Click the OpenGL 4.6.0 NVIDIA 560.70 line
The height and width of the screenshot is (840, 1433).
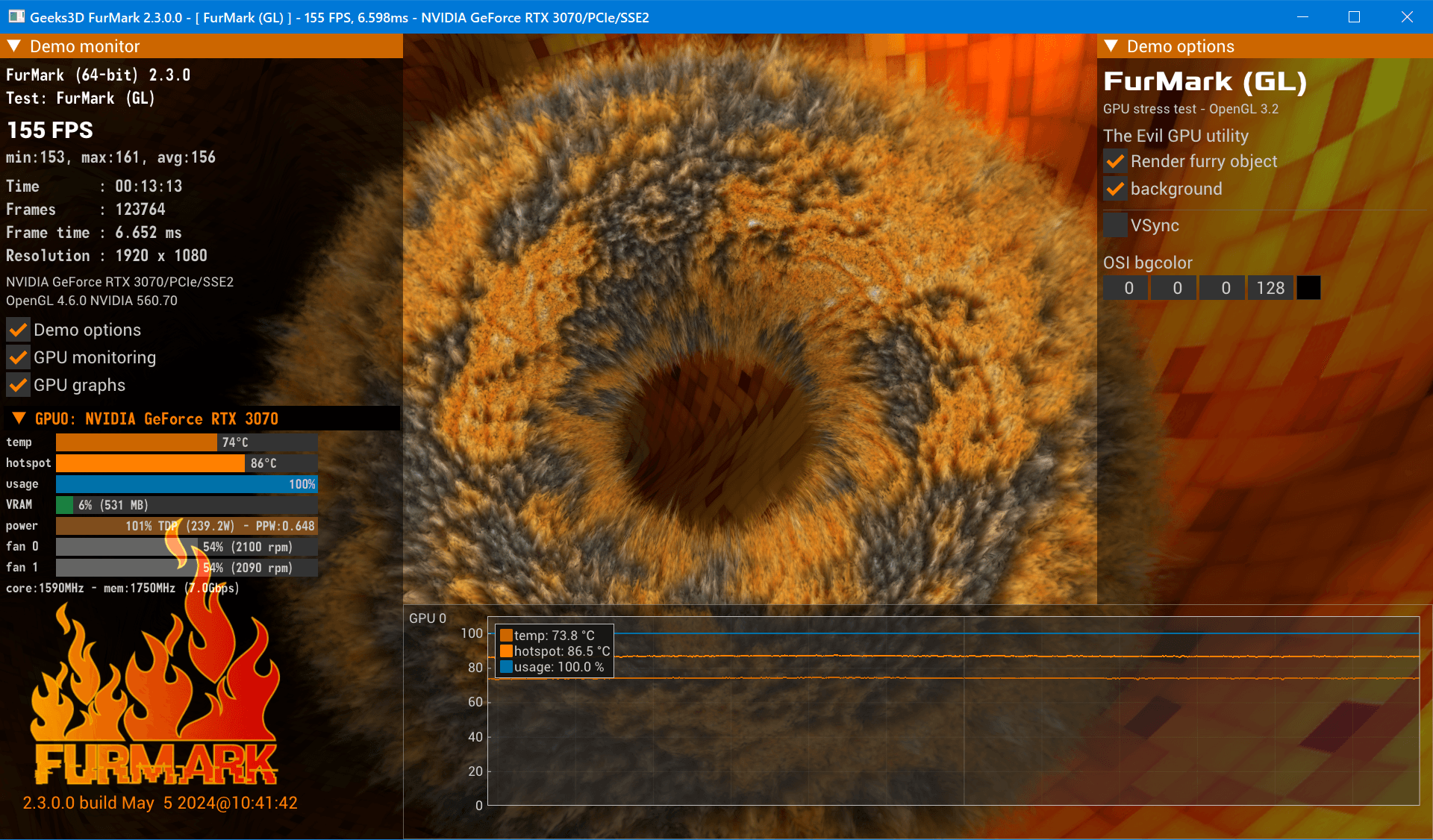coord(92,301)
